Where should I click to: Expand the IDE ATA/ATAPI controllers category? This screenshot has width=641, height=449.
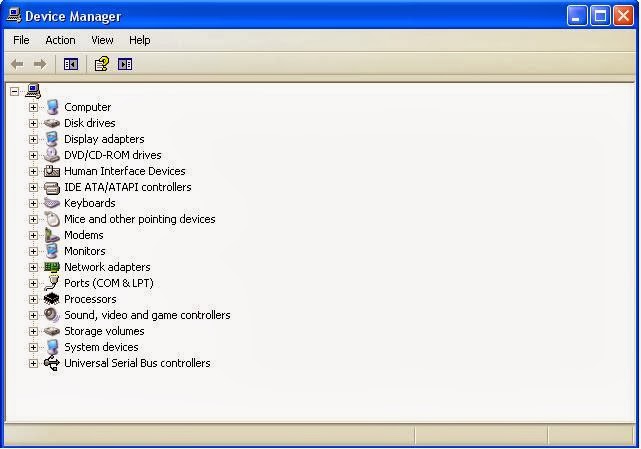pyautogui.click(x=33, y=187)
